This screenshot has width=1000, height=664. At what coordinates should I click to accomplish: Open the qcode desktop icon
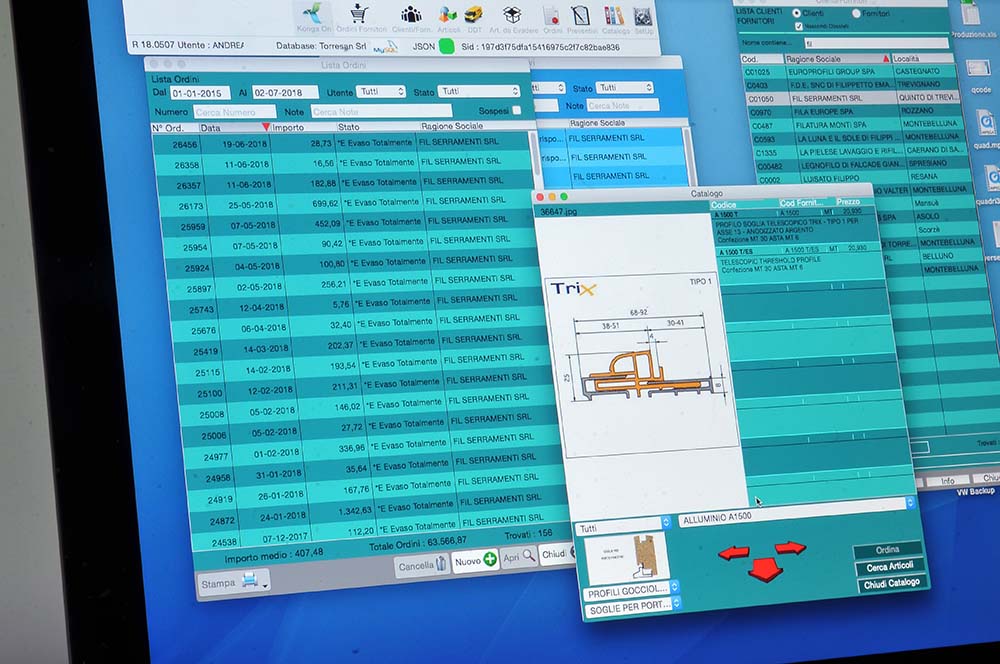pos(980,75)
